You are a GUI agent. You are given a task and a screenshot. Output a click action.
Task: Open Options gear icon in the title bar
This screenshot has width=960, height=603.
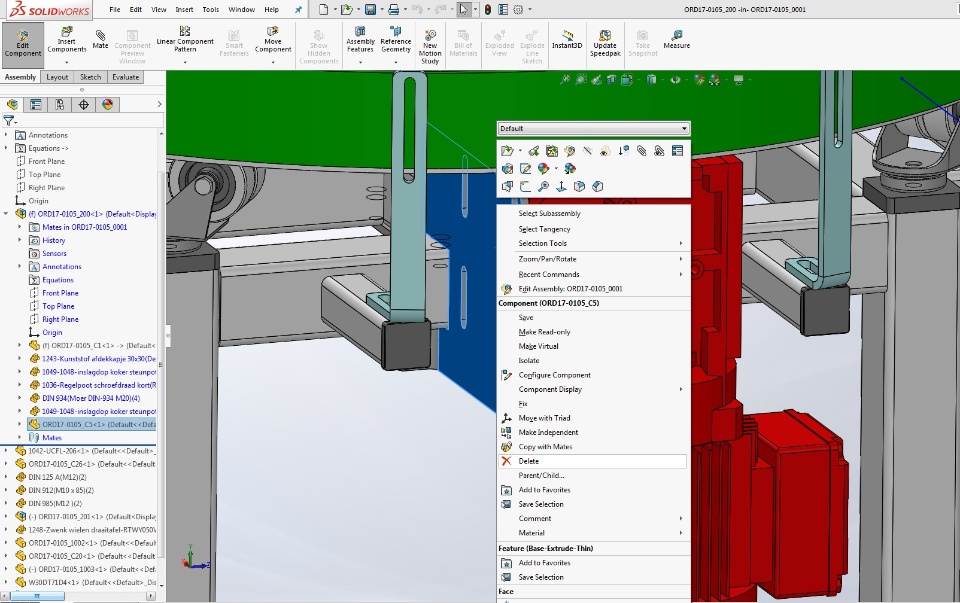pyautogui.click(x=518, y=9)
